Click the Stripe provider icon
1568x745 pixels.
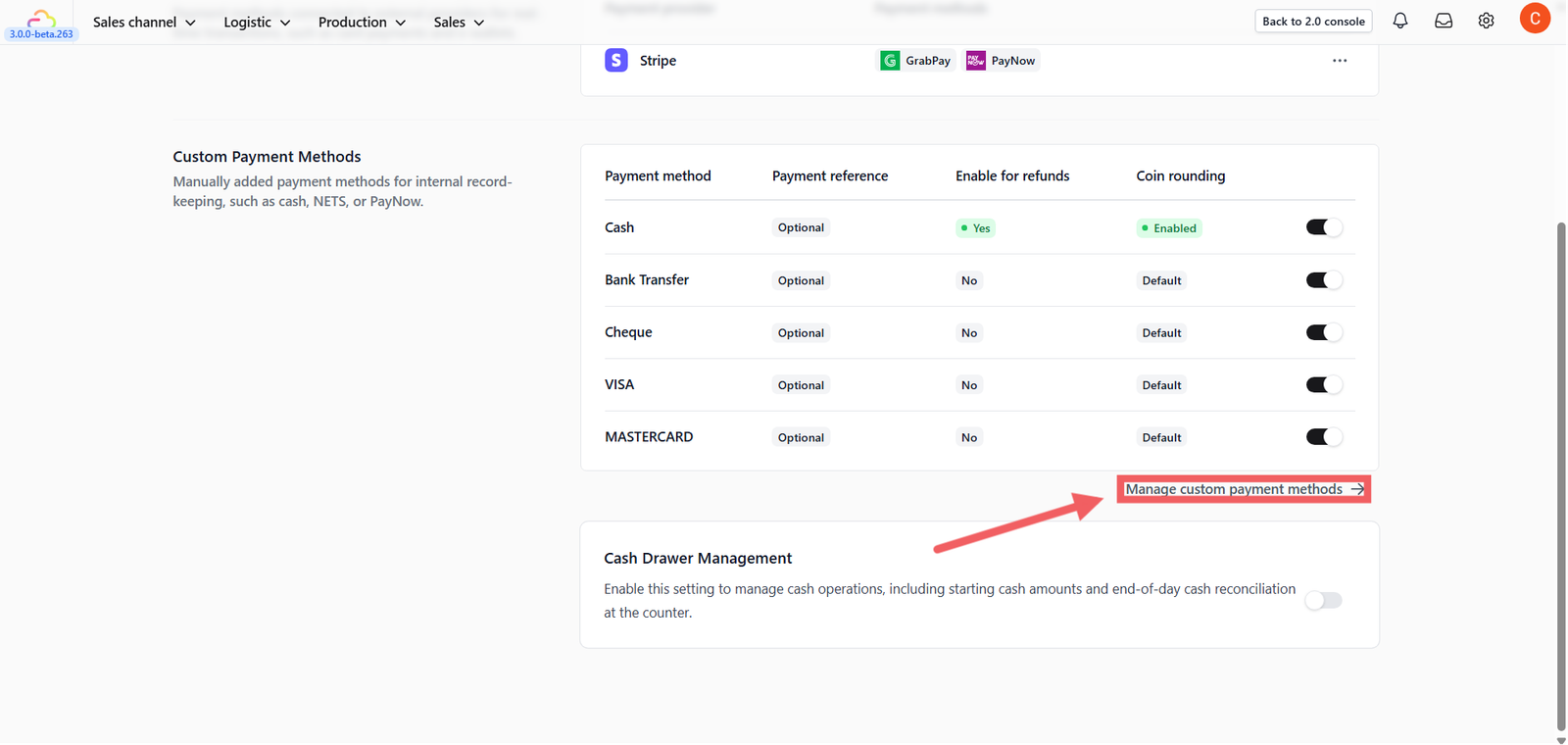(616, 61)
